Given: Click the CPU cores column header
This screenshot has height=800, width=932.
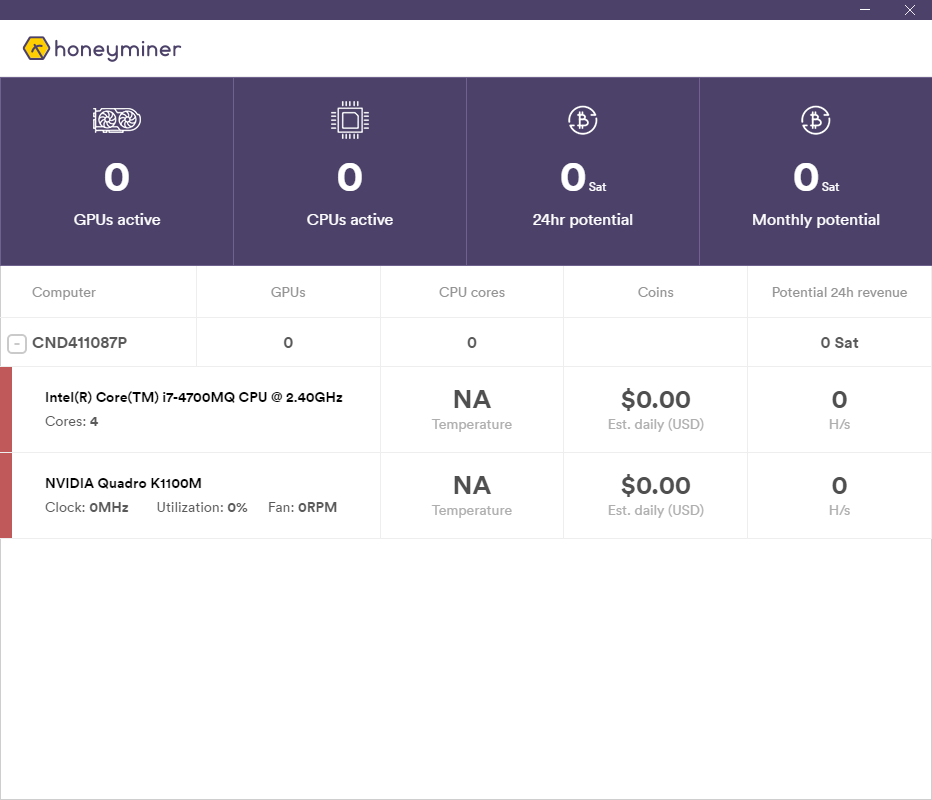Looking at the screenshot, I should [472, 292].
